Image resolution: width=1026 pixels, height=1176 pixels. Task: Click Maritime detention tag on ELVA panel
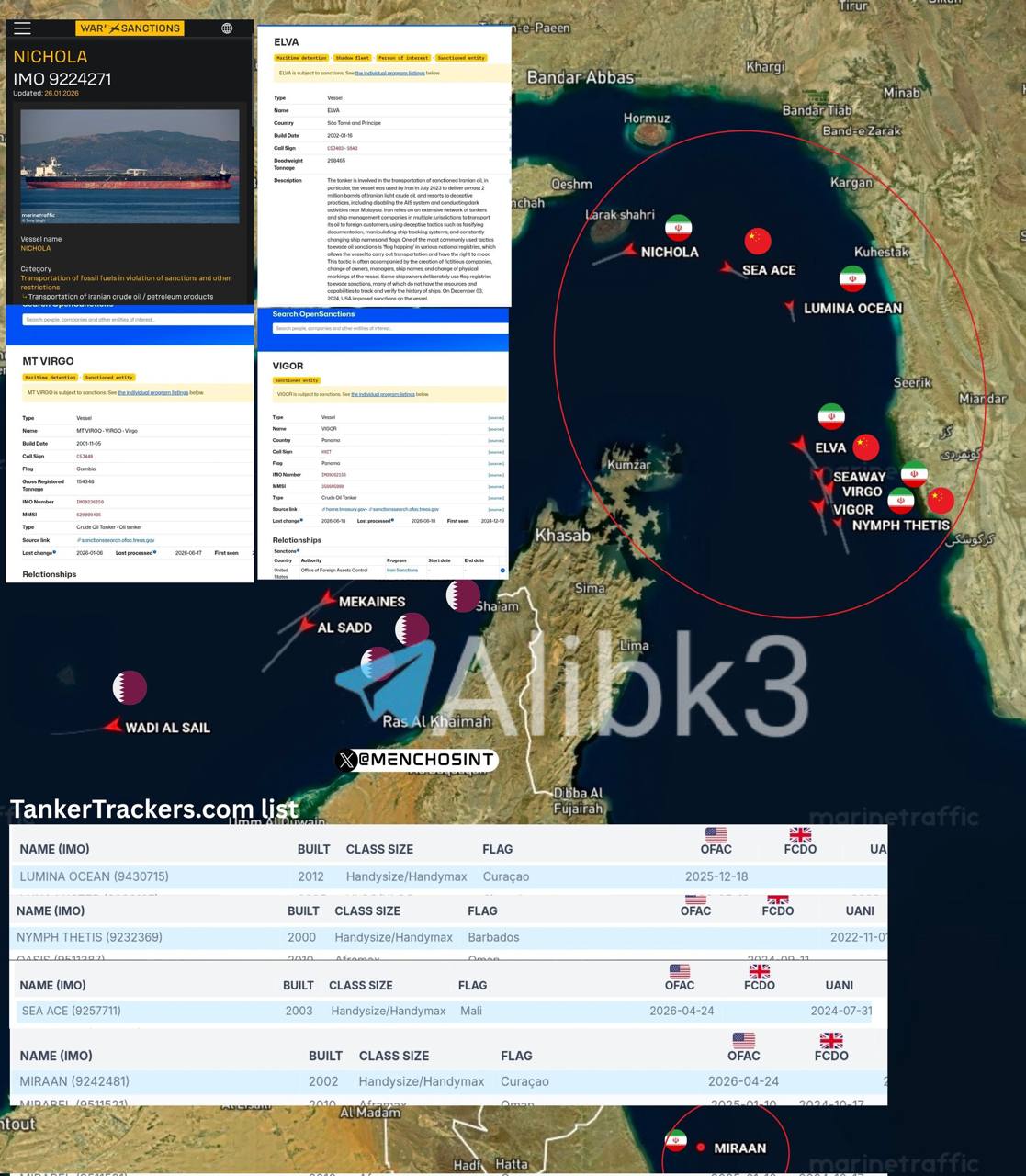click(301, 58)
